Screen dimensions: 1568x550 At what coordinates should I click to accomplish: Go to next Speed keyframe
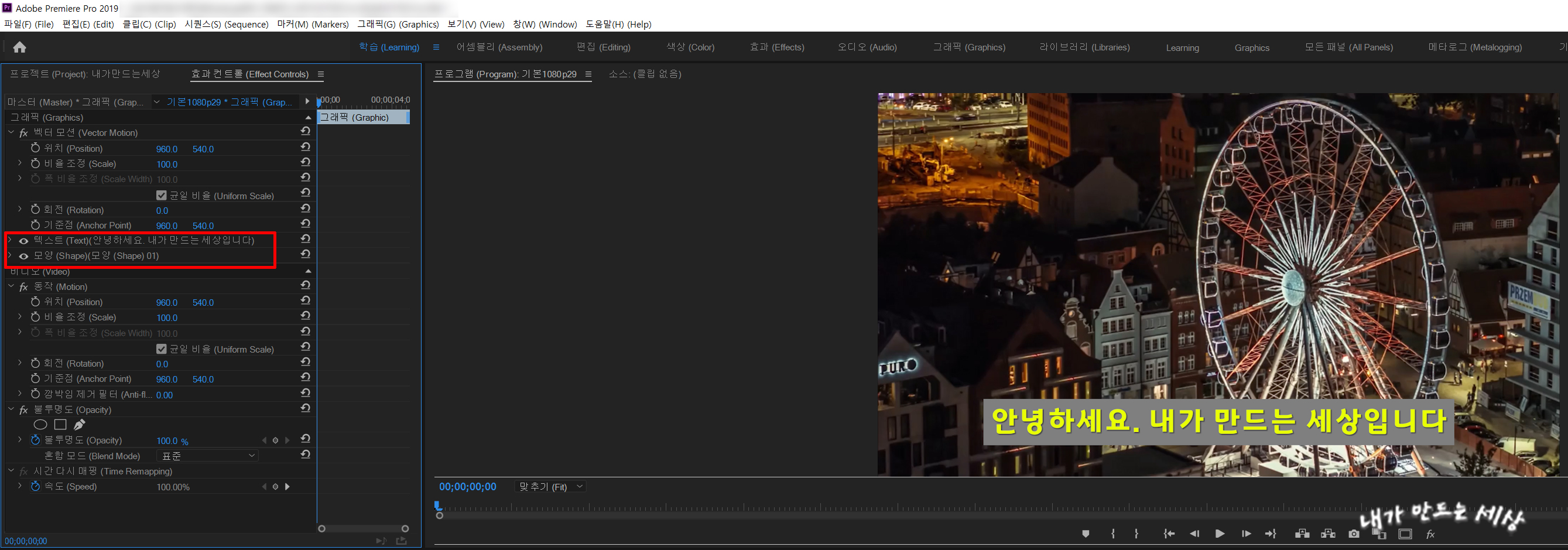pyautogui.click(x=287, y=487)
